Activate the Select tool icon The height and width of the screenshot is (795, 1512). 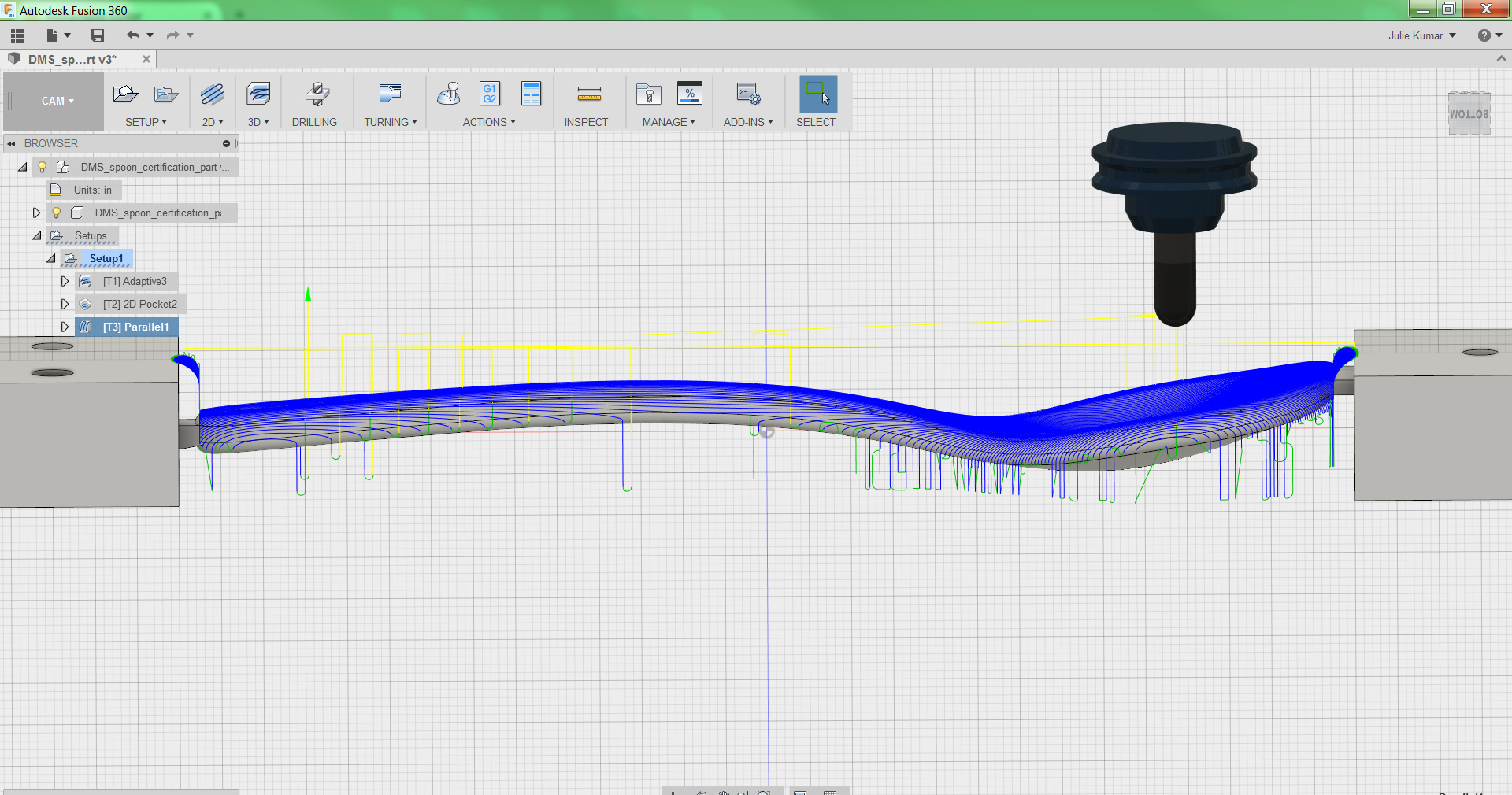tap(818, 94)
